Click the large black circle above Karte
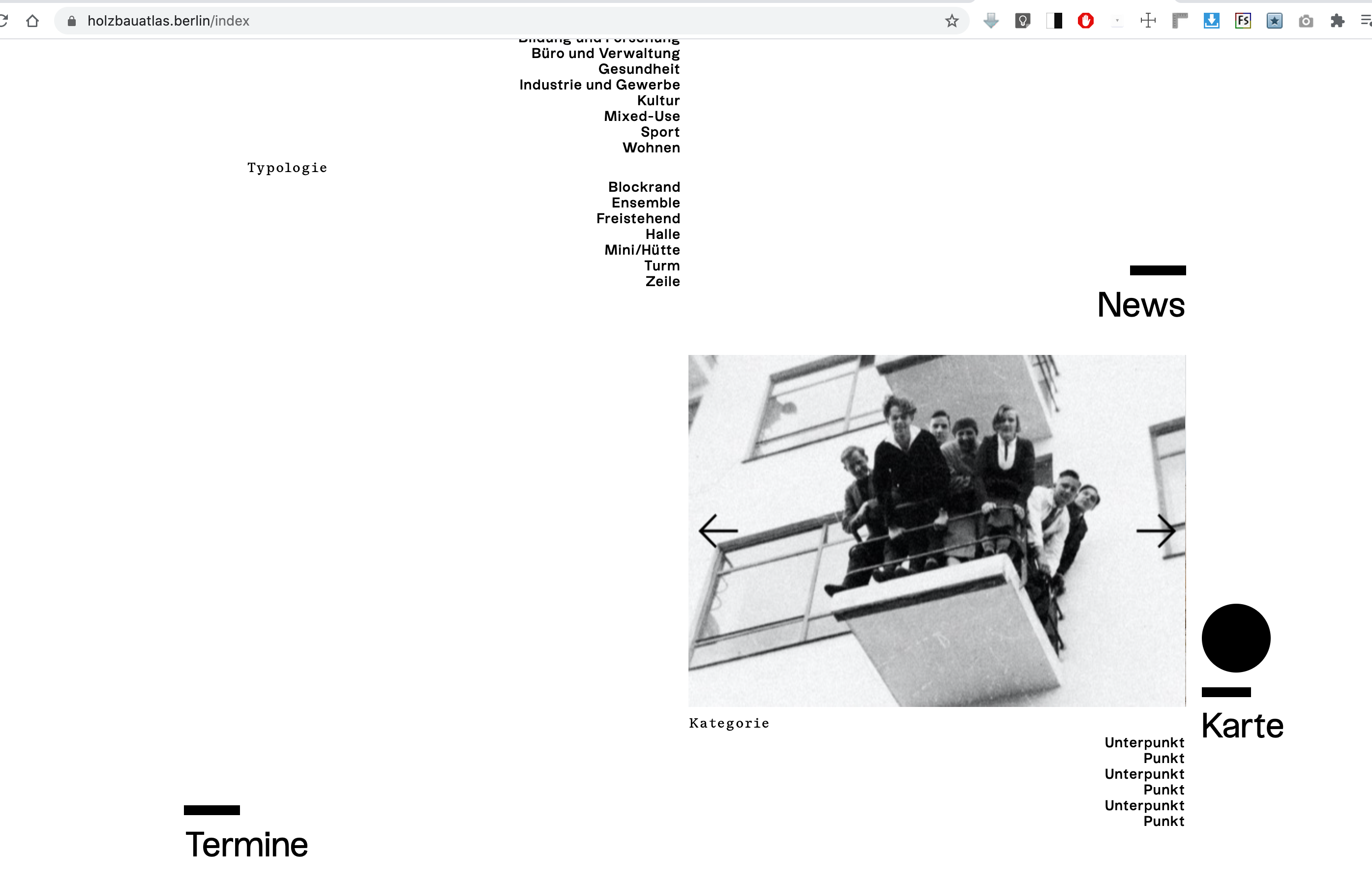The width and height of the screenshot is (1372, 881). pyautogui.click(x=1236, y=638)
